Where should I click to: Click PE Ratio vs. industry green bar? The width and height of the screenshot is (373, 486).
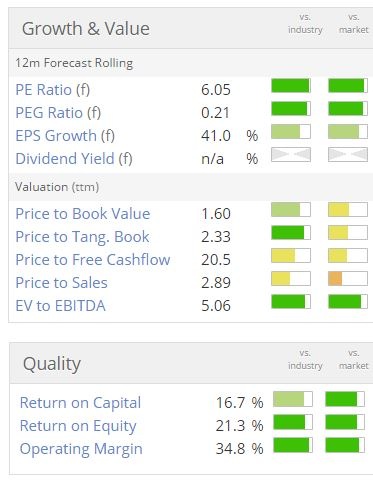point(291,86)
